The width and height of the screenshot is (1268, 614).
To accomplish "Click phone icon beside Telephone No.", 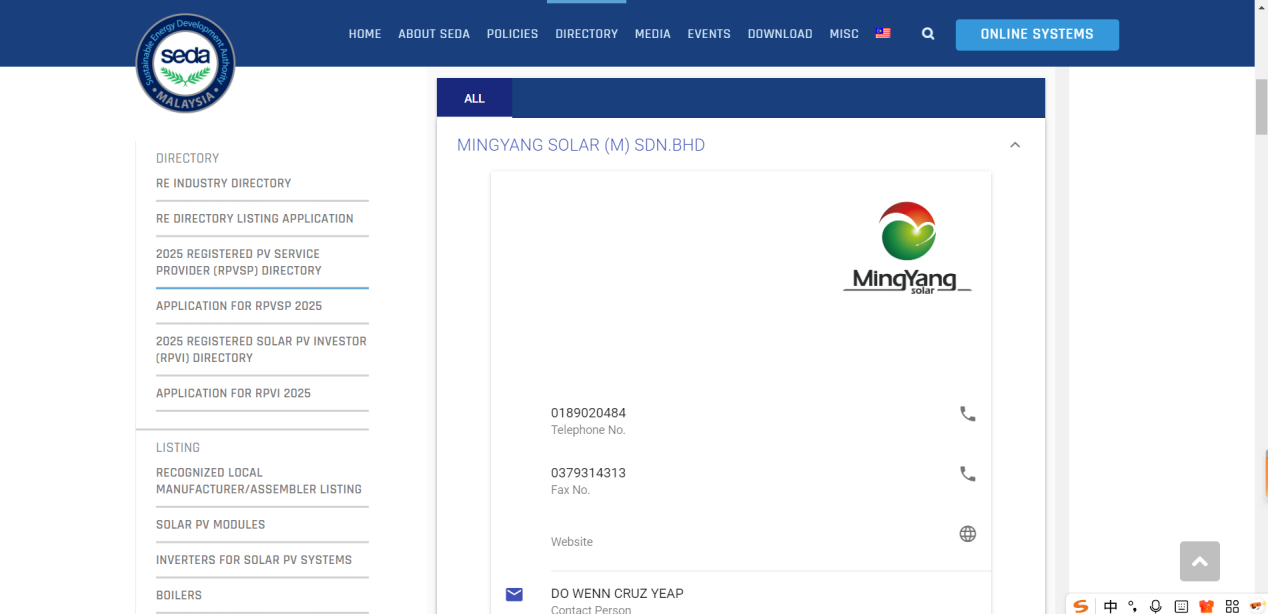I will tap(967, 414).
